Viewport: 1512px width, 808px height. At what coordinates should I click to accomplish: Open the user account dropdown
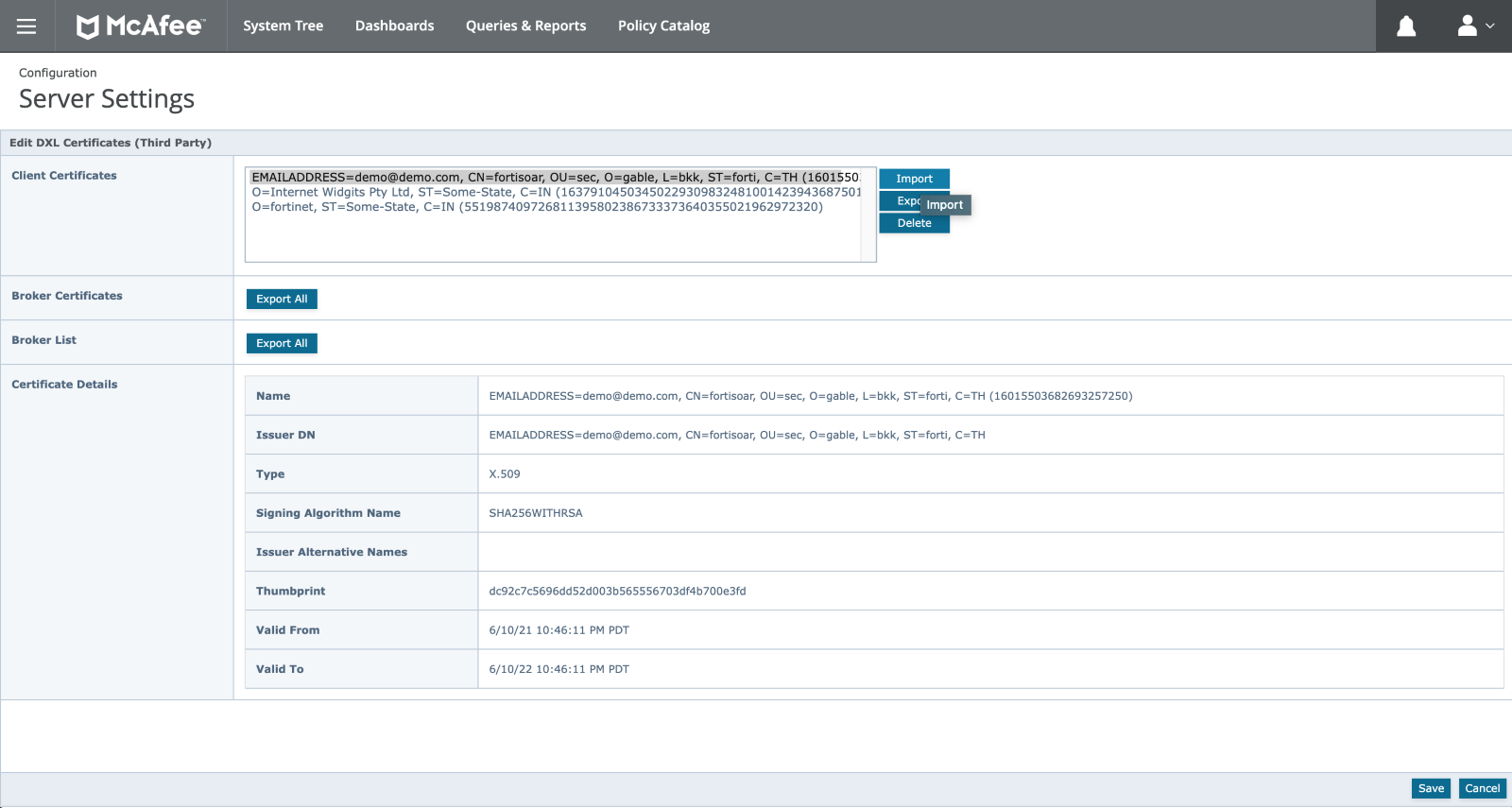(x=1474, y=26)
